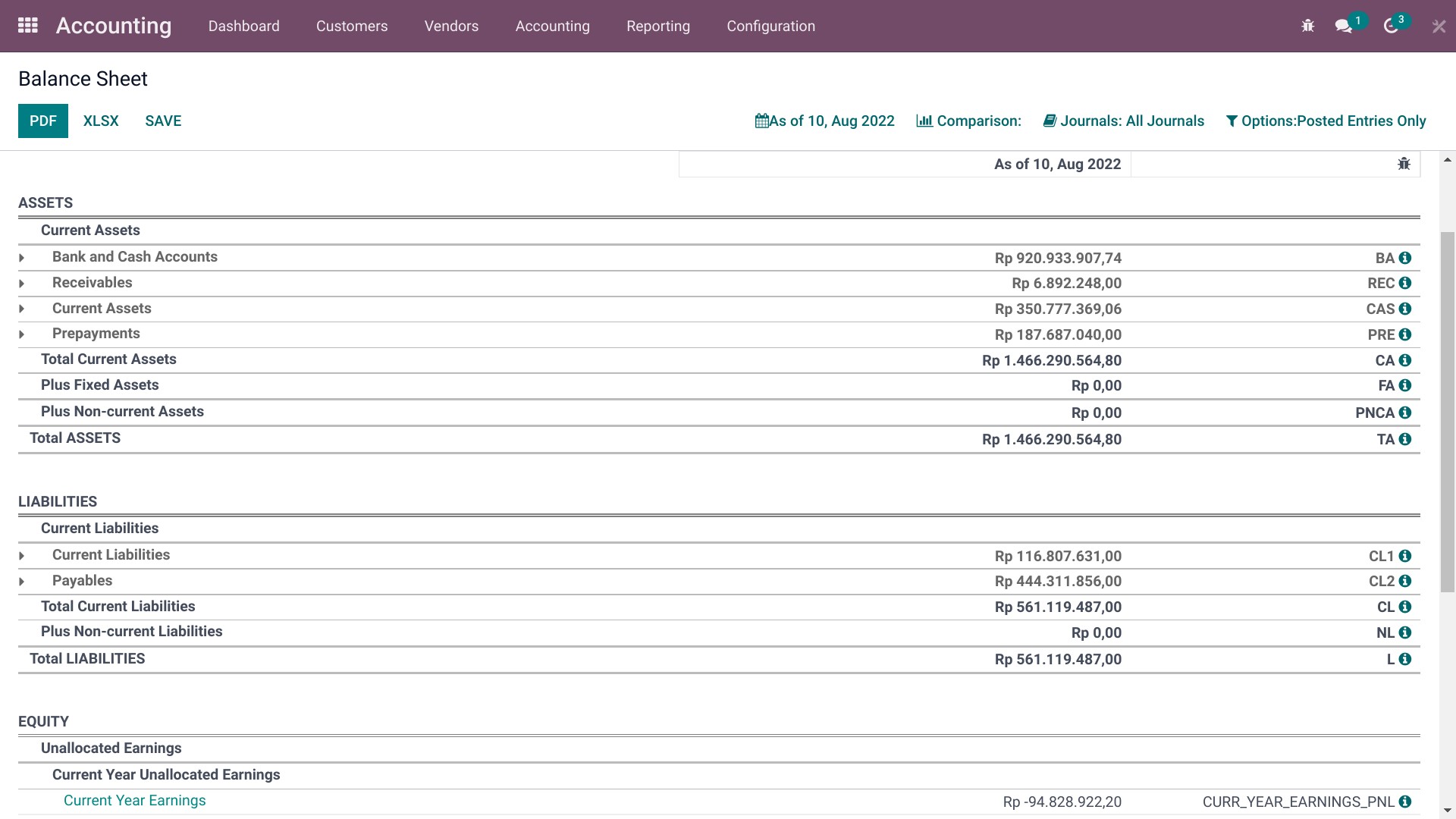Open the As of 10, Aug 2022 date filter
This screenshot has height=819, width=1456.
tap(824, 121)
